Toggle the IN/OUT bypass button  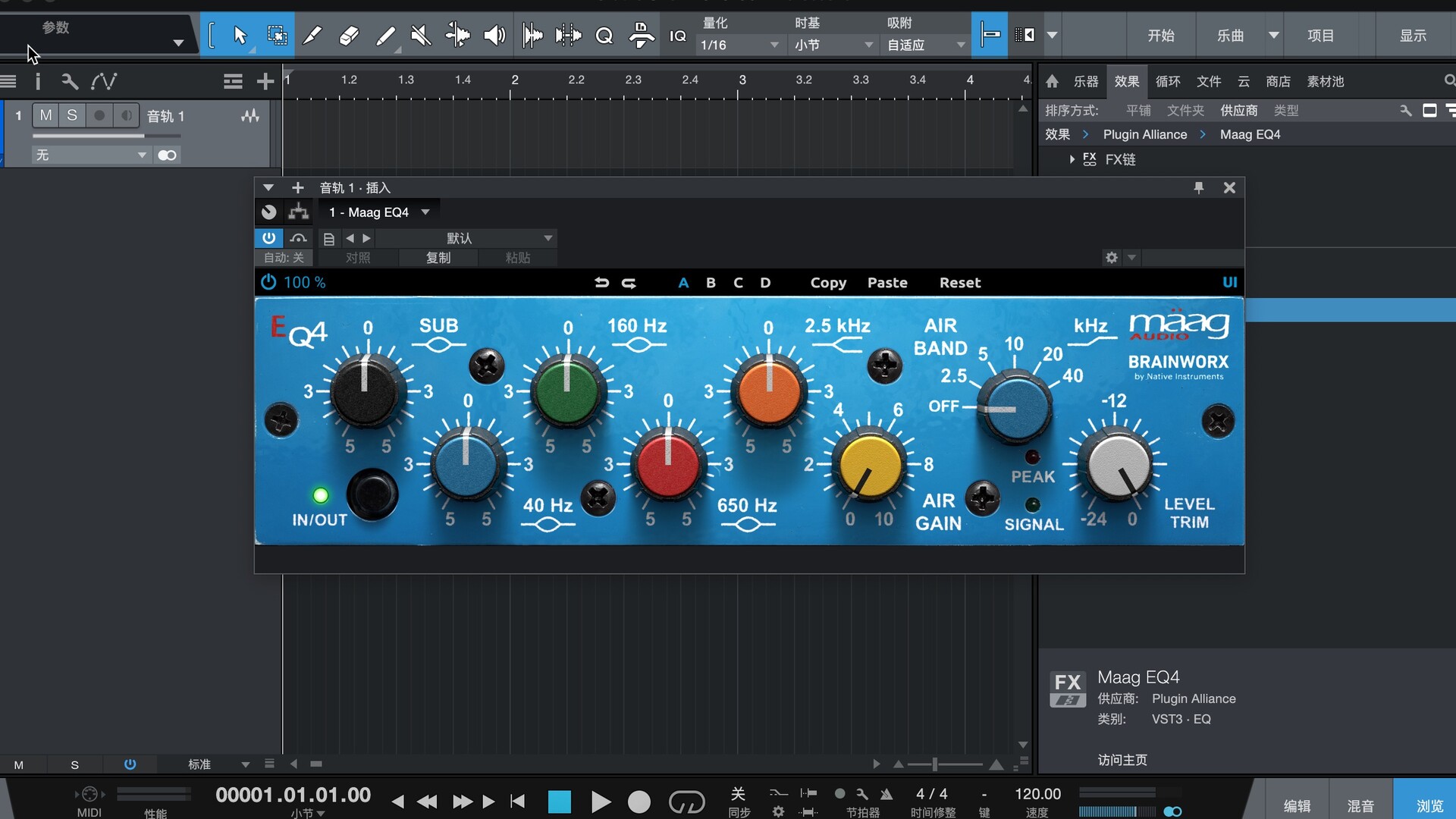pos(372,494)
